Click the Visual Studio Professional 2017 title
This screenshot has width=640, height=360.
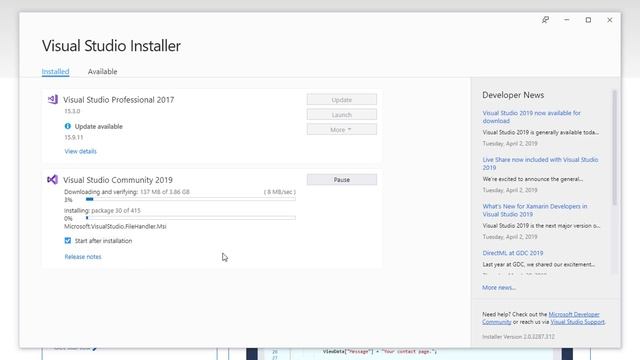click(118, 100)
